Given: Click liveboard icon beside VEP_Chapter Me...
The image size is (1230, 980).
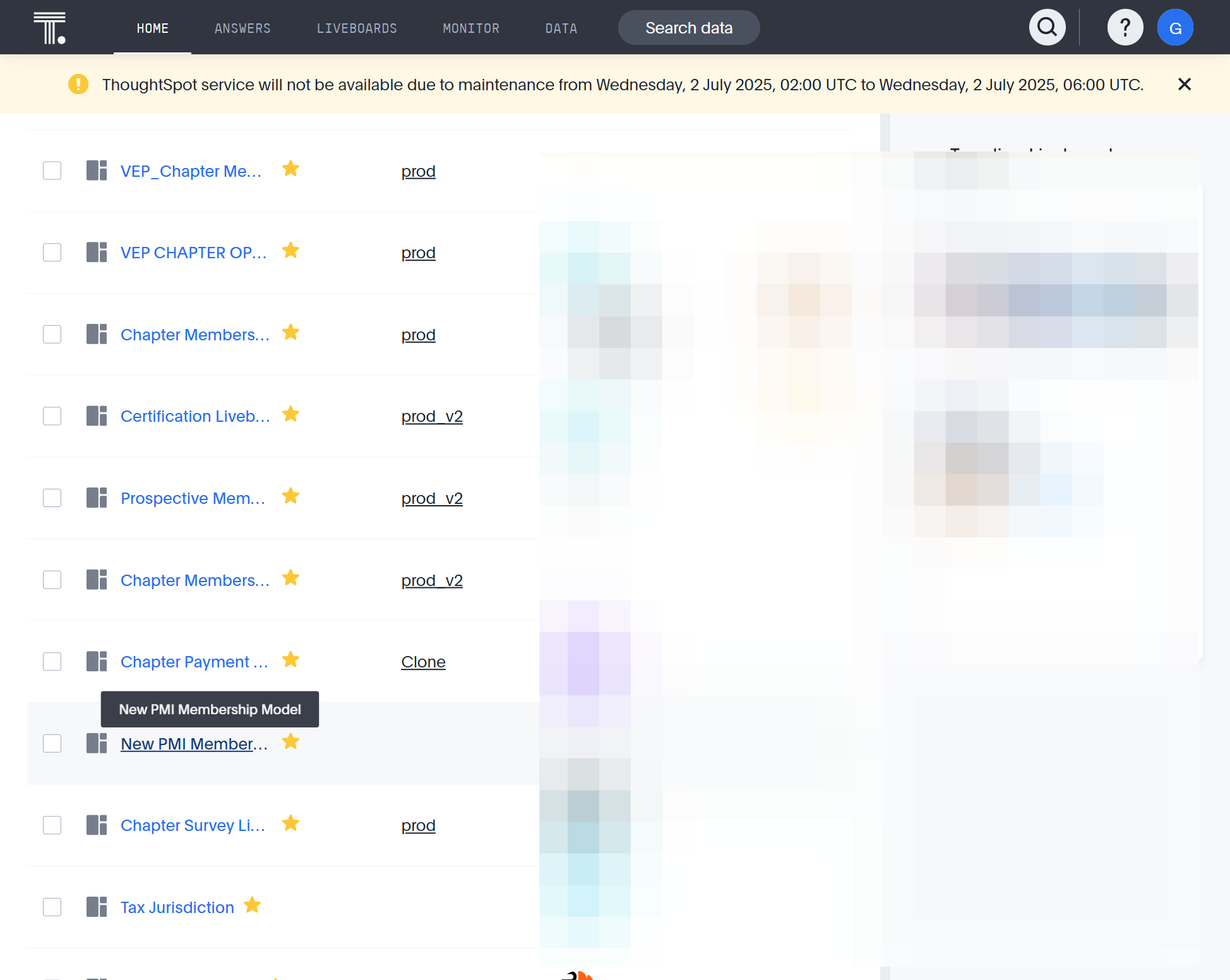Looking at the screenshot, I should [97, 170].
